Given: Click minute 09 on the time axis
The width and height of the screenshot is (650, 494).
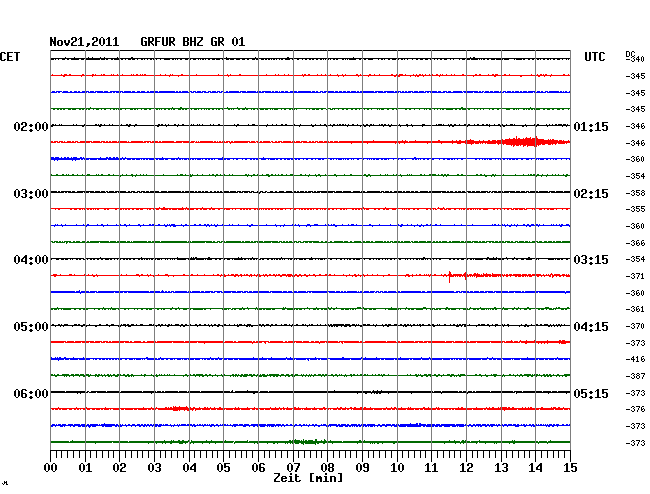Looking at the screenshot, I should 362,468.
